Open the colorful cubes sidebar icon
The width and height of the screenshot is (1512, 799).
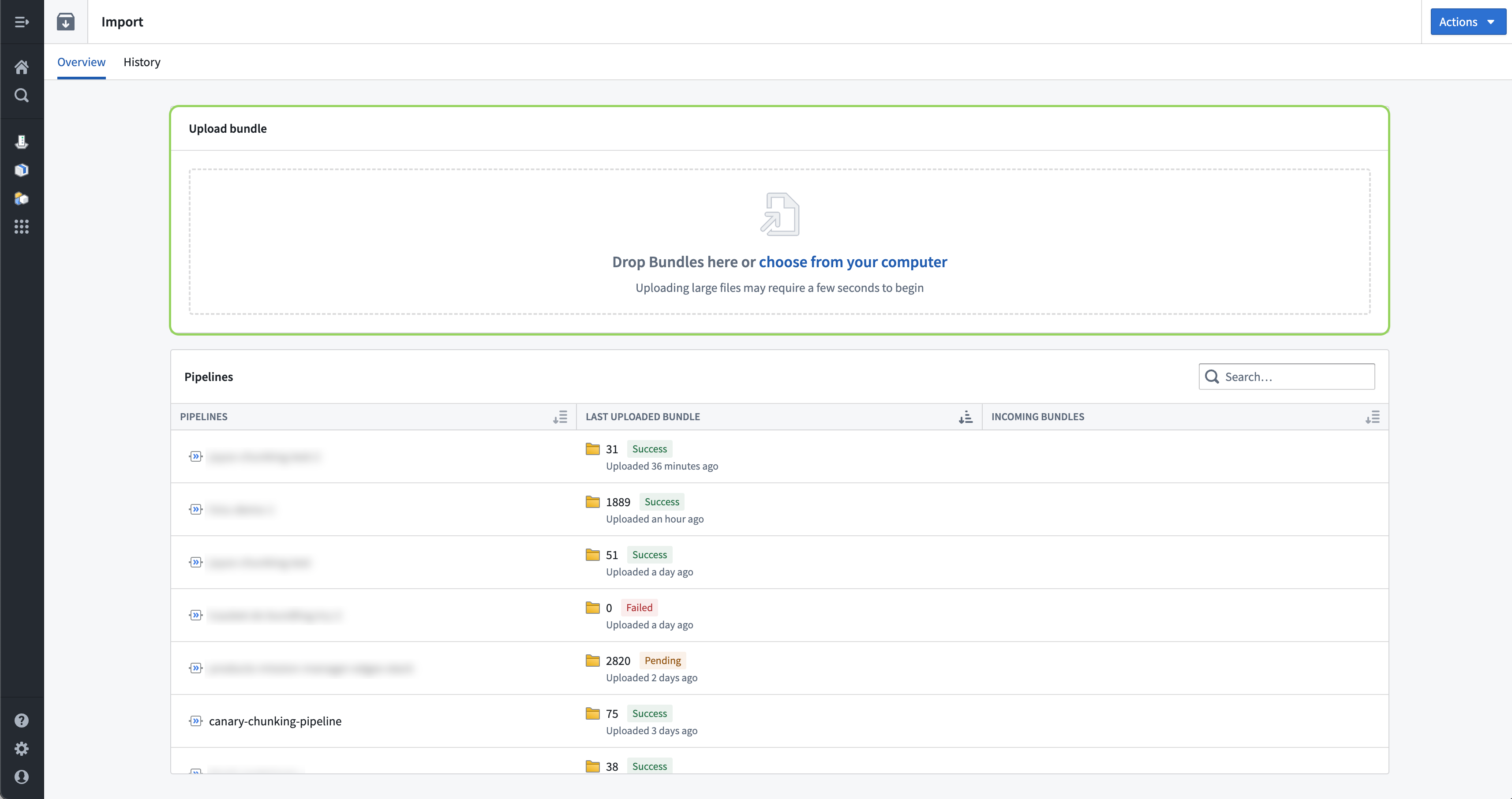coord(22,198)
